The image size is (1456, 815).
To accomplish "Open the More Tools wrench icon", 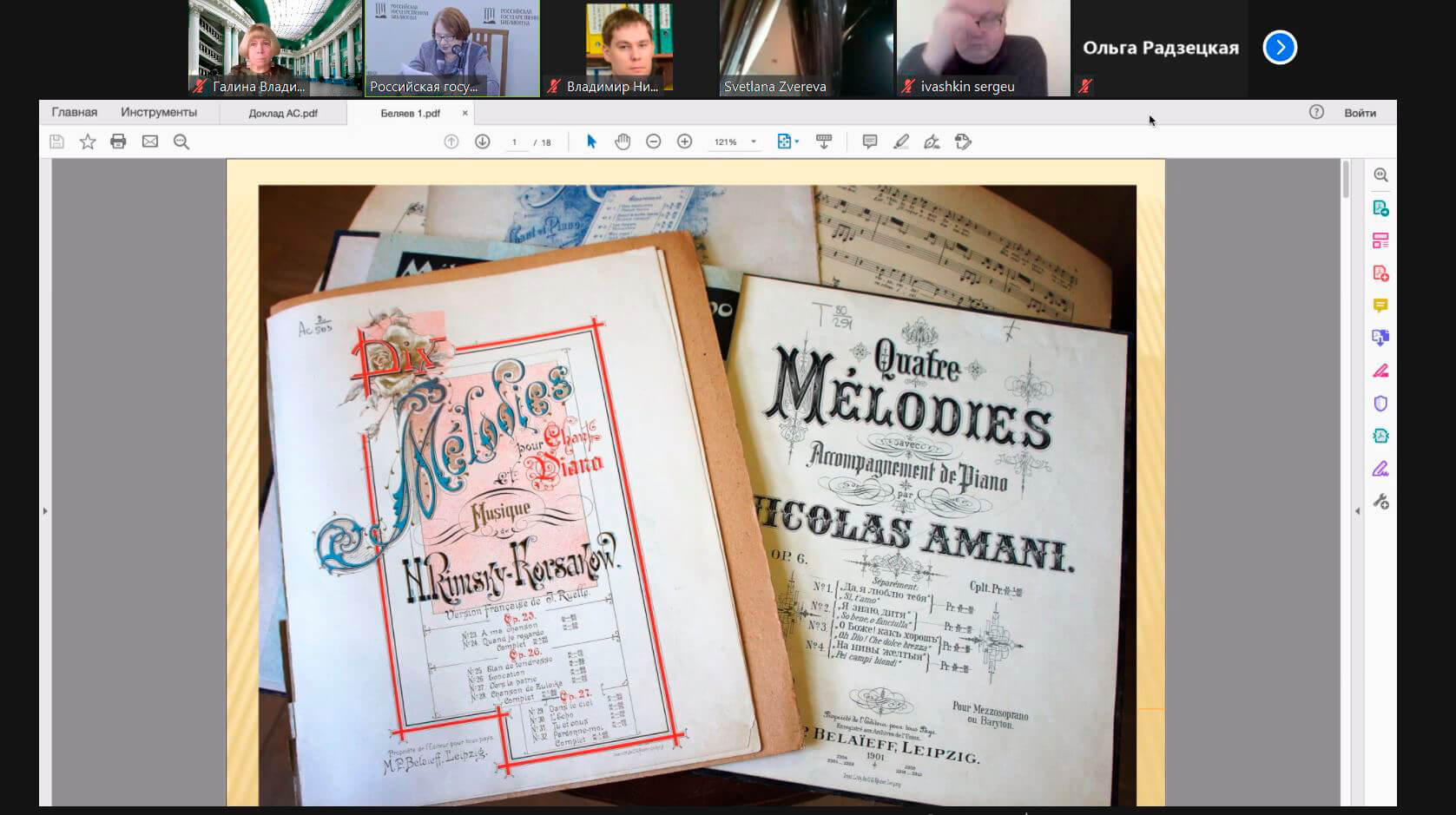I will 1380,502.
